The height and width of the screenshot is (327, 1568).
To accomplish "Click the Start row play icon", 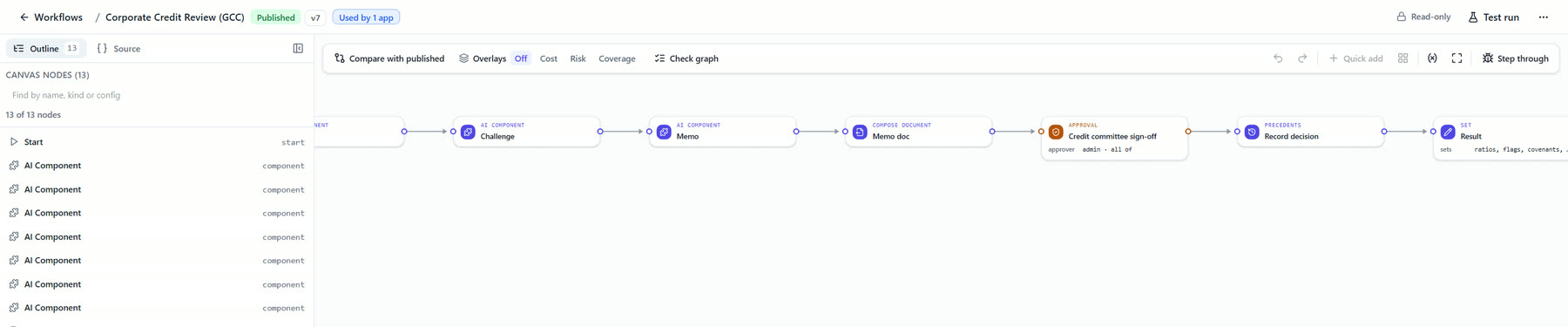I will tap(14, 141).
